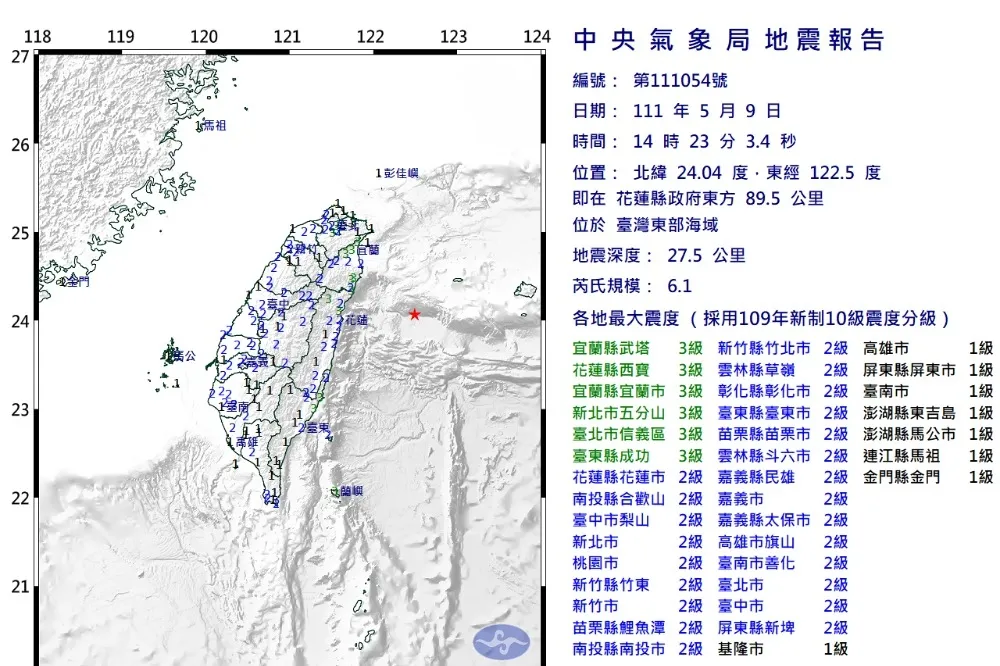
Task: Click the 臺東 label on the map
Action: [318, 427]
